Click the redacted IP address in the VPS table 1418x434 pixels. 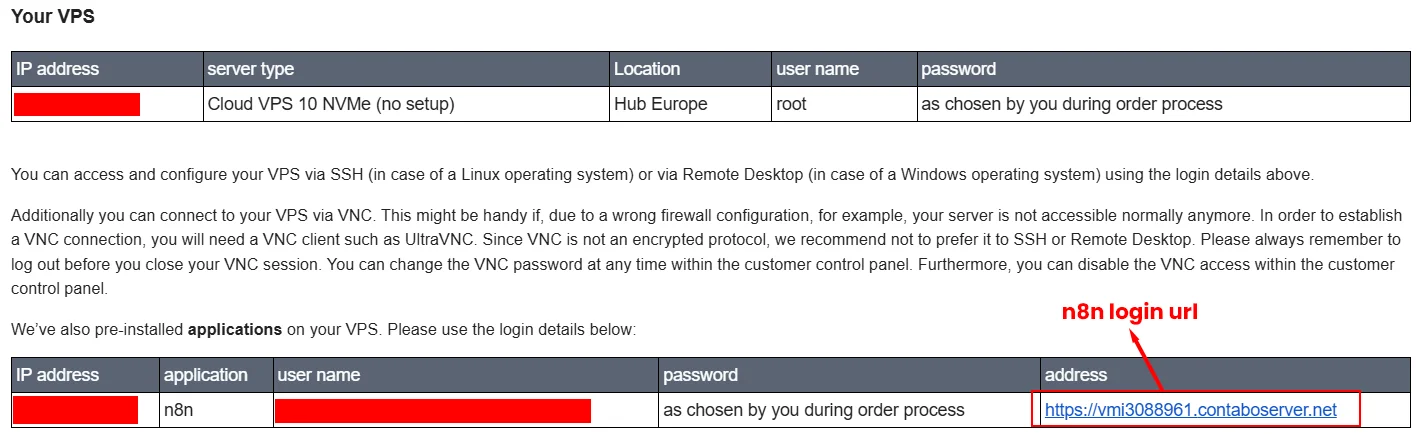77,104
